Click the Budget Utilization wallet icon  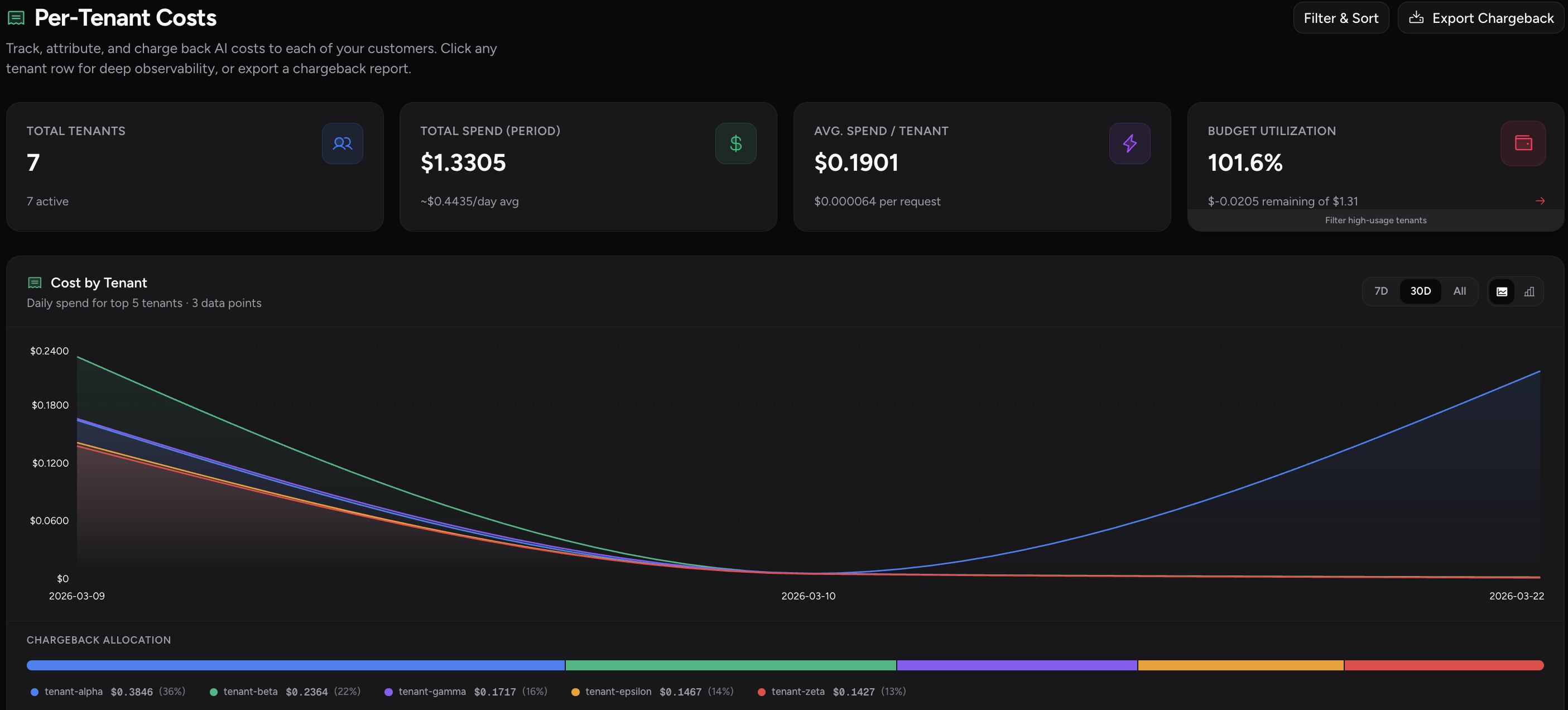pos(1522,143)
